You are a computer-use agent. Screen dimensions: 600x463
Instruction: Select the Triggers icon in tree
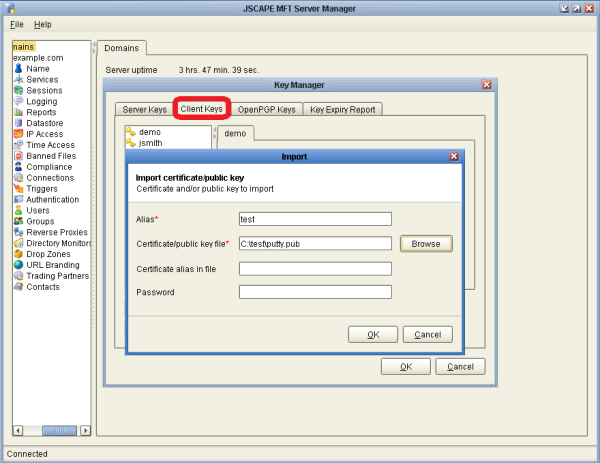(x=18, y=188)
